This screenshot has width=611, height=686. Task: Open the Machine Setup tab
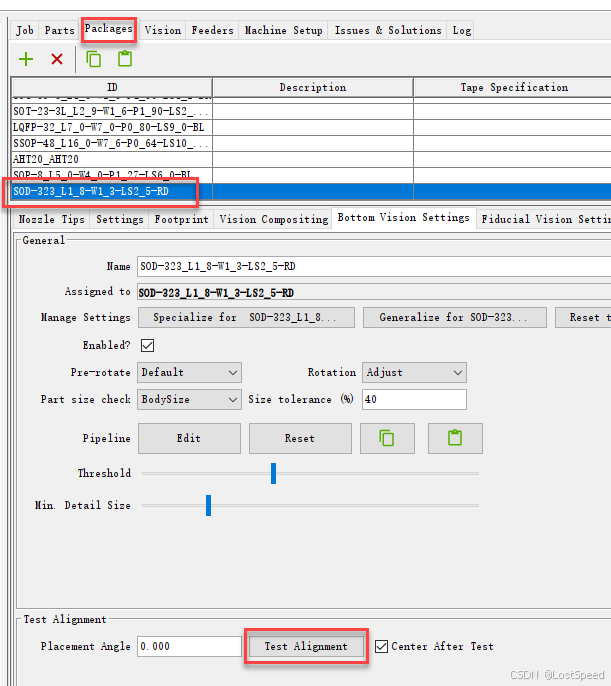(x=283, y=30)
